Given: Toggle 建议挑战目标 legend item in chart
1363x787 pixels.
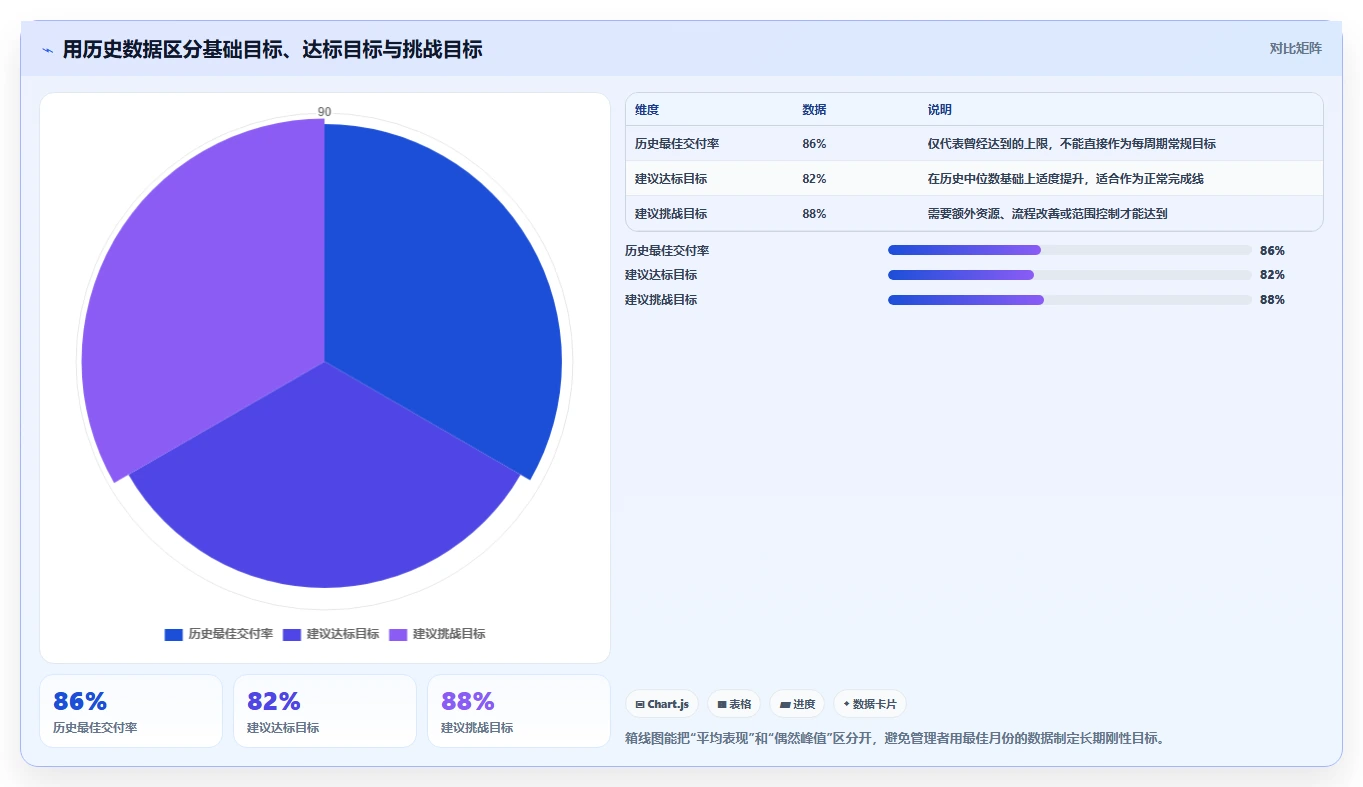Looking at the screenshot, I should pos(437,634).
